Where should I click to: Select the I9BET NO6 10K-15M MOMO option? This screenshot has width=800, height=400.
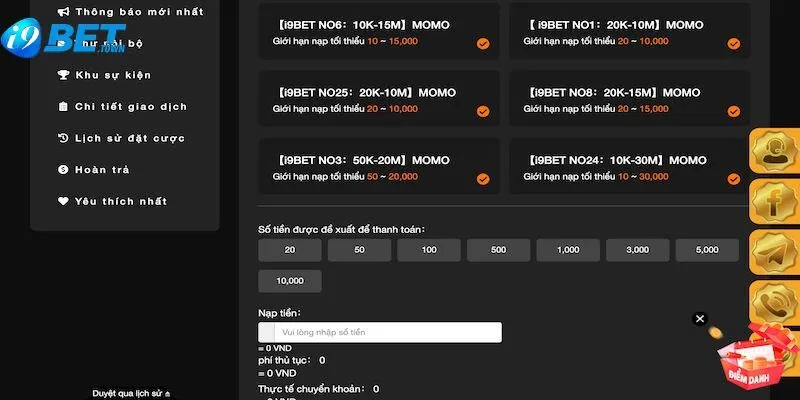[x=378, y=32]
